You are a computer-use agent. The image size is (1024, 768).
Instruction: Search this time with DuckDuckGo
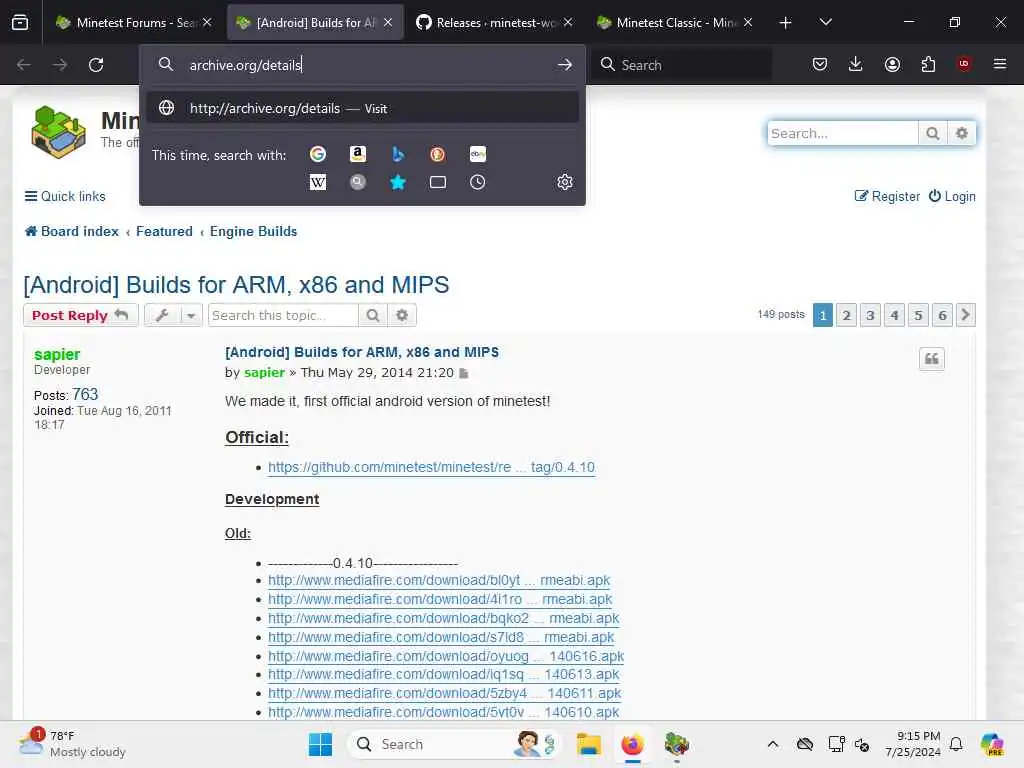438,154
